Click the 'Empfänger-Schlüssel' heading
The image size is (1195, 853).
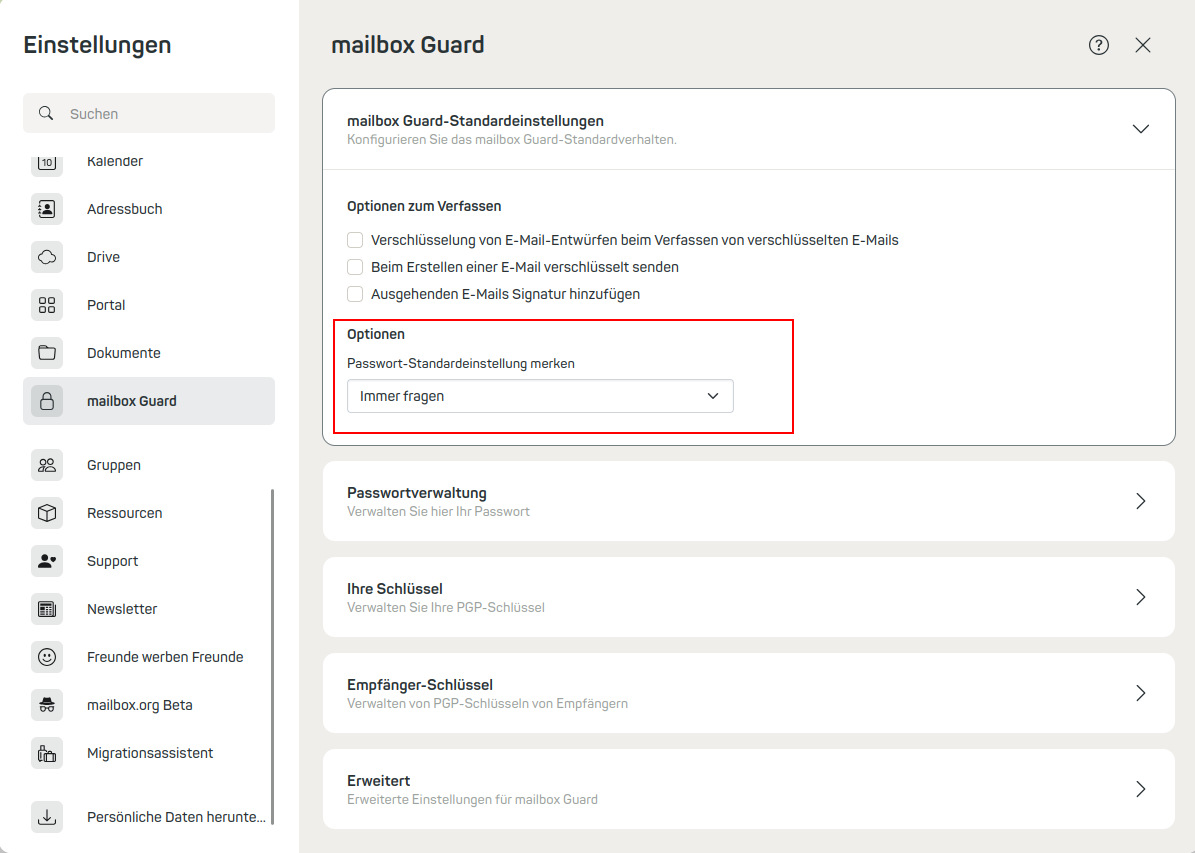click(x=420, y=685)
